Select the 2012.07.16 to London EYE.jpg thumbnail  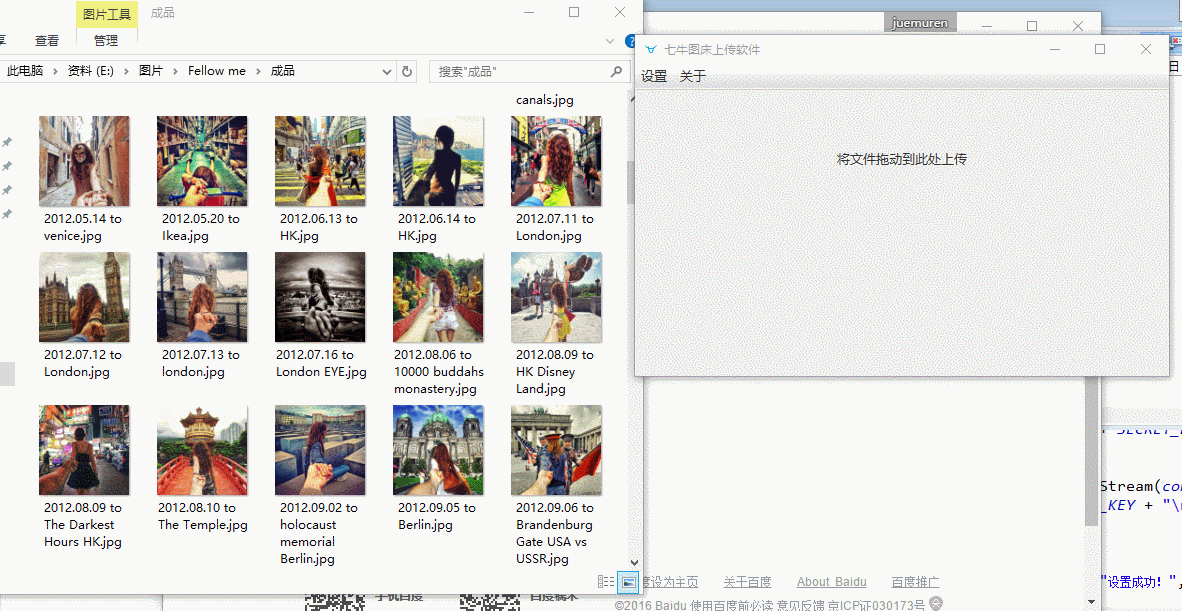point(320,297)
